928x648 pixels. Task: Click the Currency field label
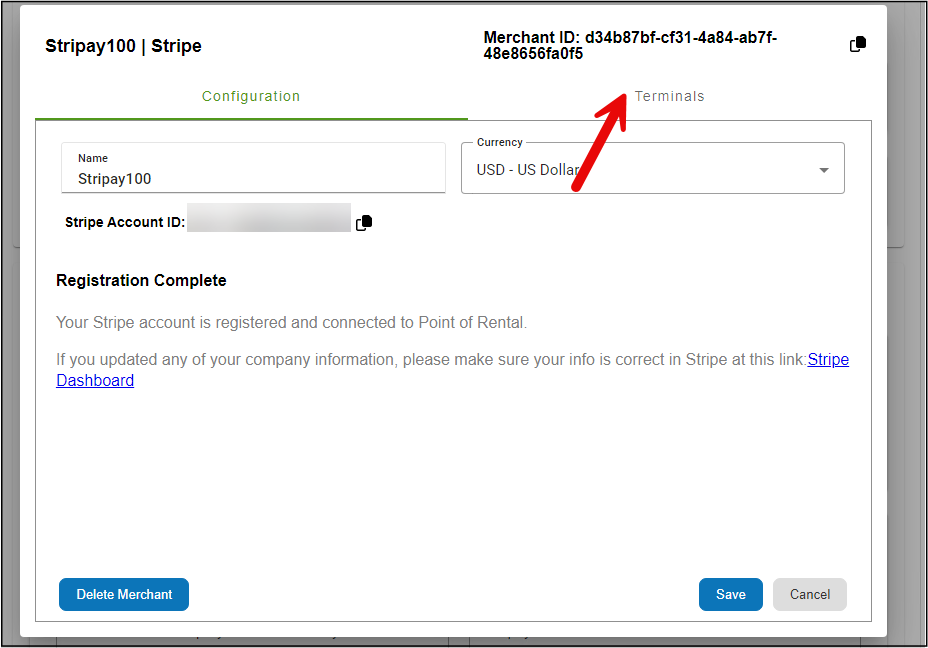(x=499, y=143)
